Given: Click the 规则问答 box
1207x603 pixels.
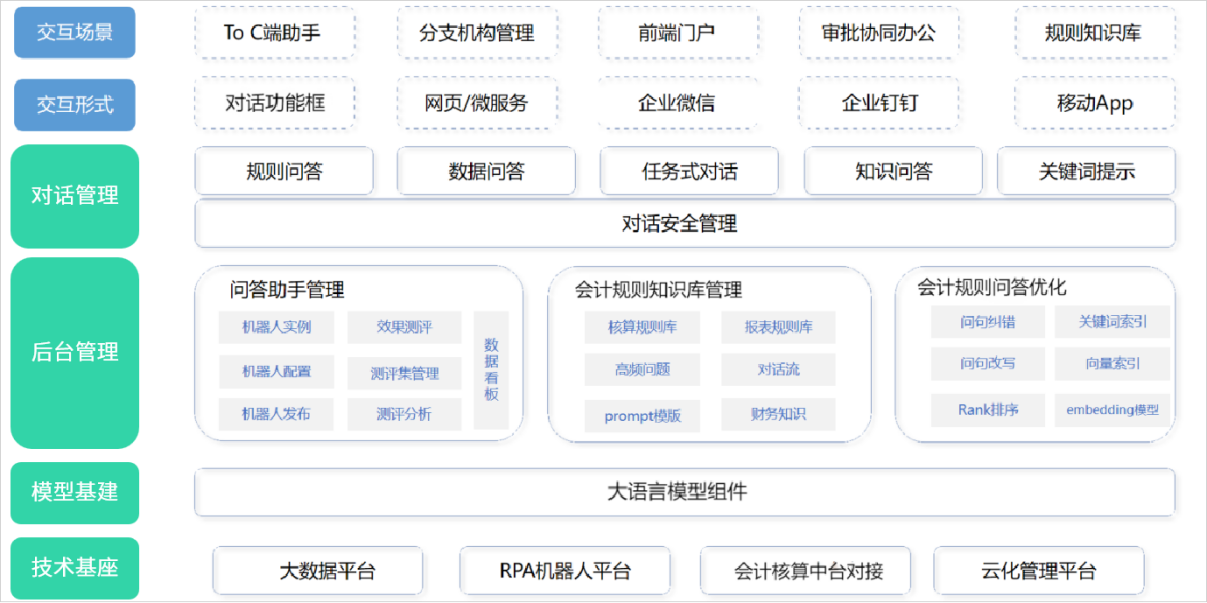Looking at the screenshot, I should coord(284,171).
